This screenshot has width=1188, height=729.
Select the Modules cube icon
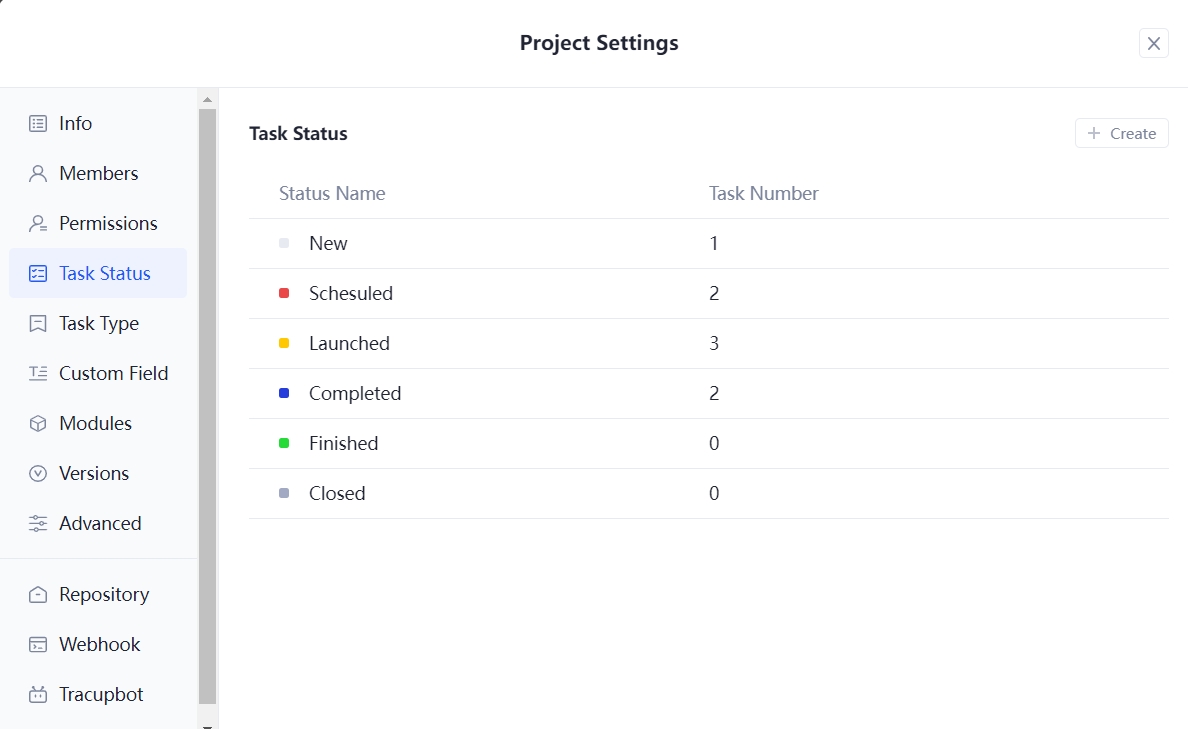pos(37,423)
